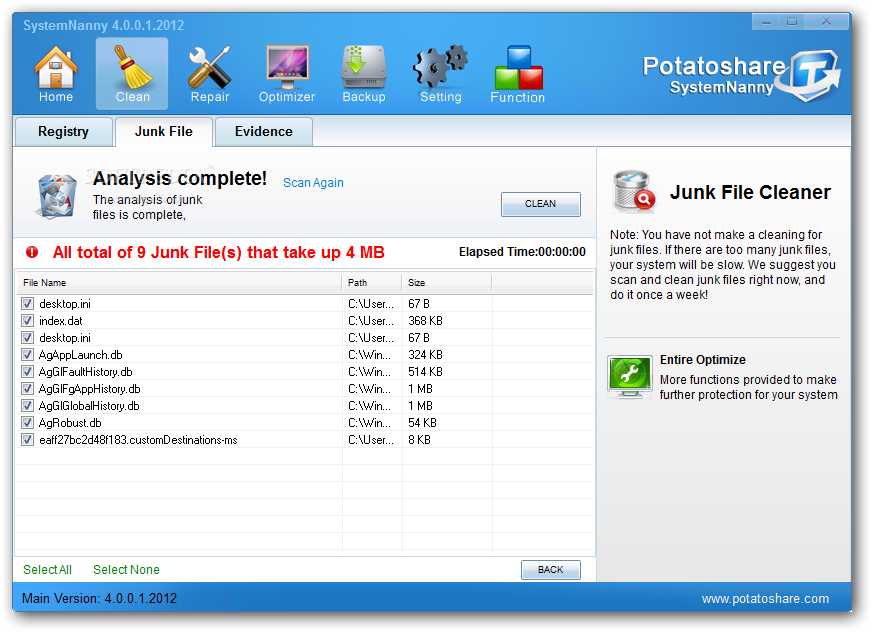Switch to the Registry tab

point(63,132)
